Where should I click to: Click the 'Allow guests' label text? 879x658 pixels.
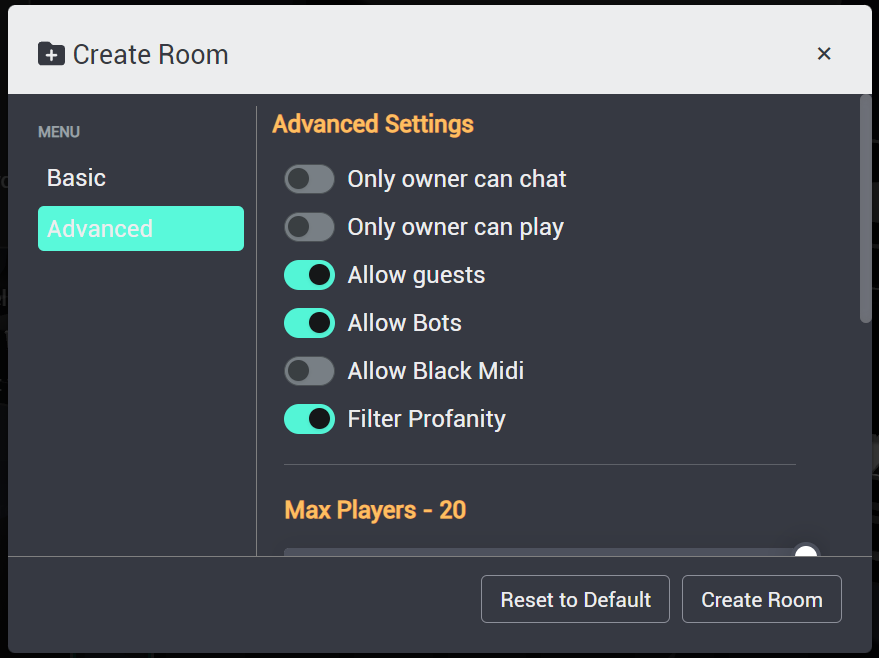click(x=417, y=275)
